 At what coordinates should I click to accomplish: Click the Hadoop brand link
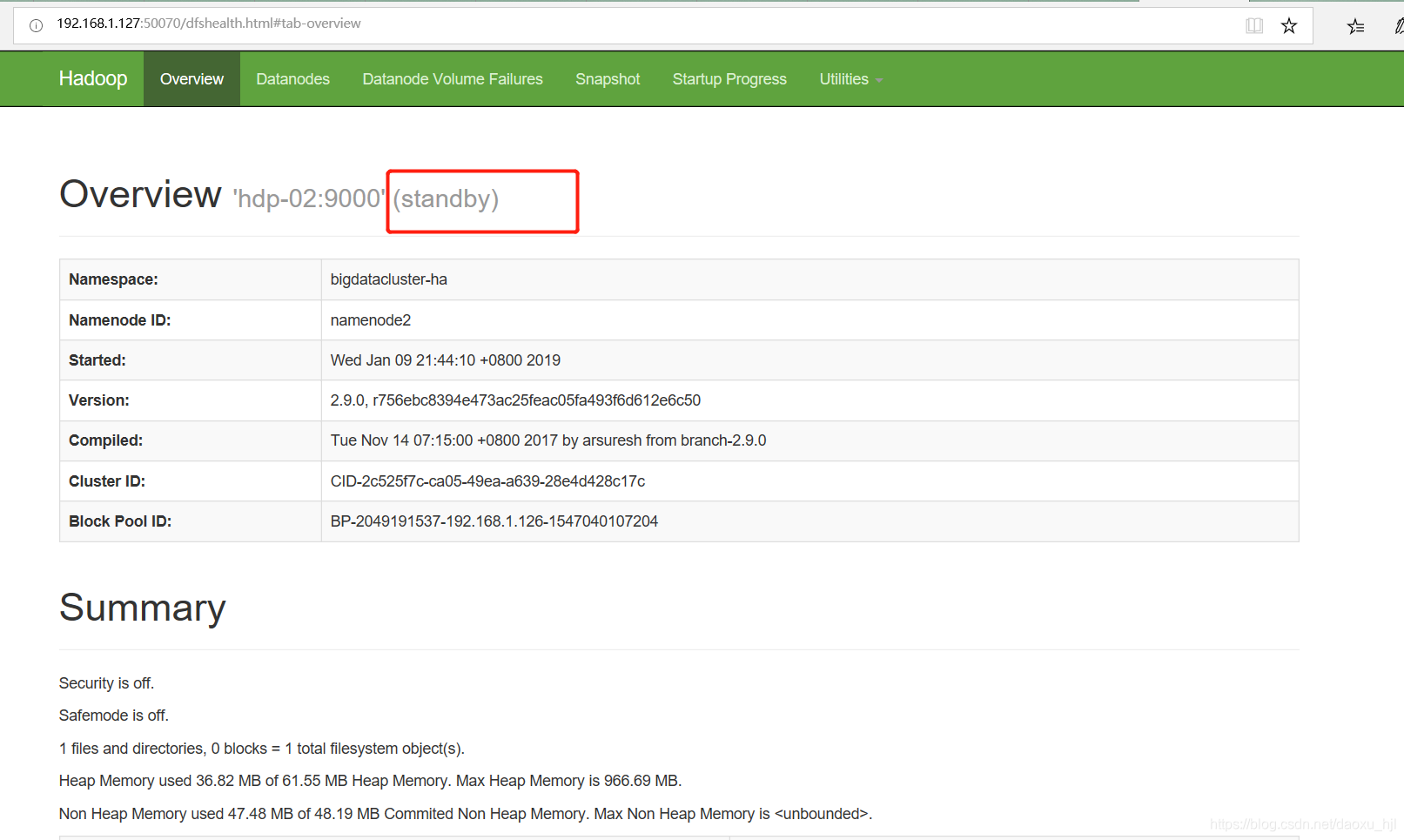93,78
